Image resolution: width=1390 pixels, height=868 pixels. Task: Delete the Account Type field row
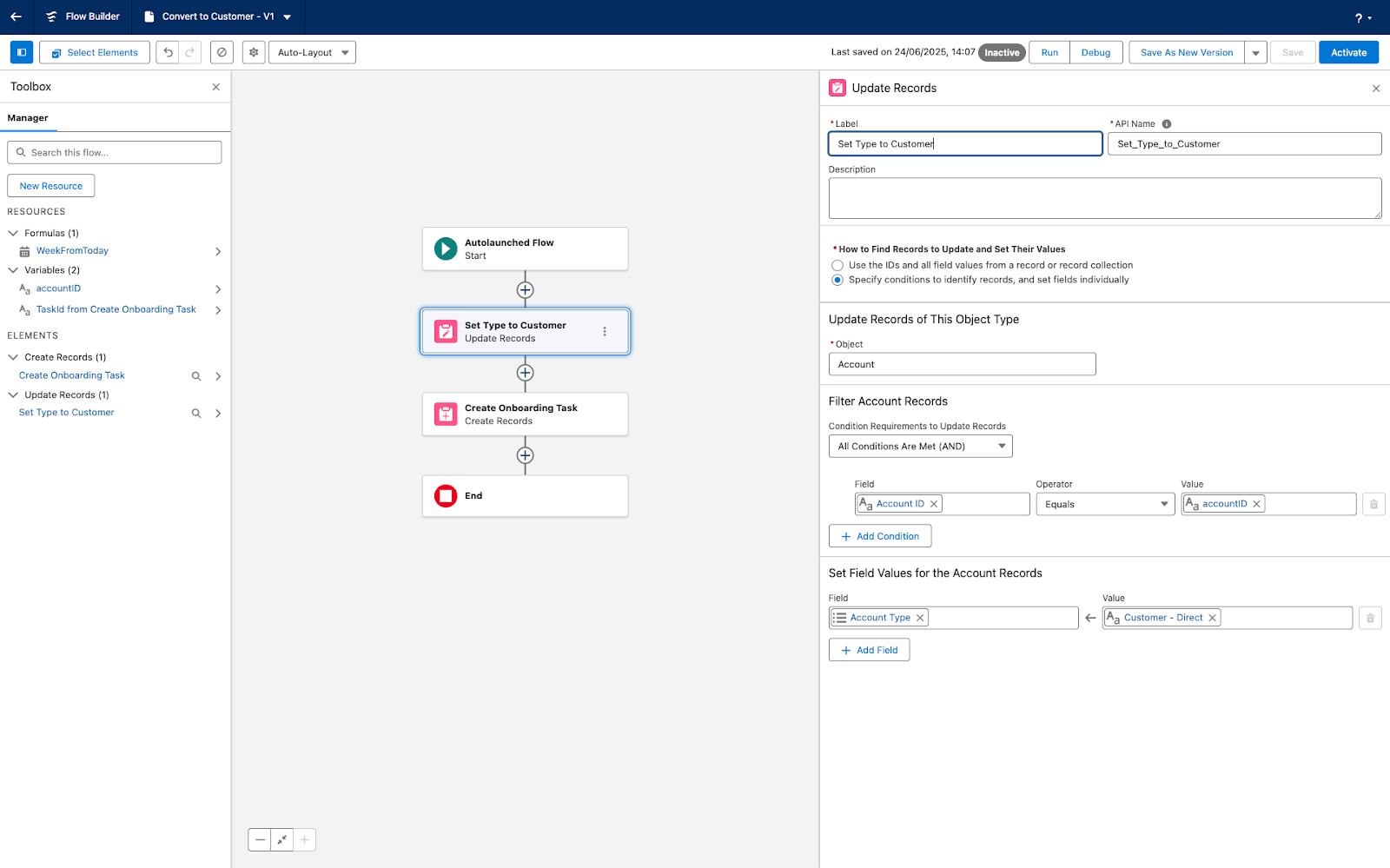pyautogui.click(x=1370, y=618)
